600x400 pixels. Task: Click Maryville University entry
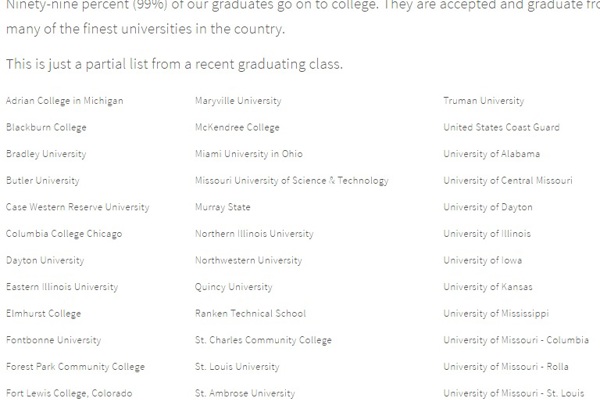point(238,101)
